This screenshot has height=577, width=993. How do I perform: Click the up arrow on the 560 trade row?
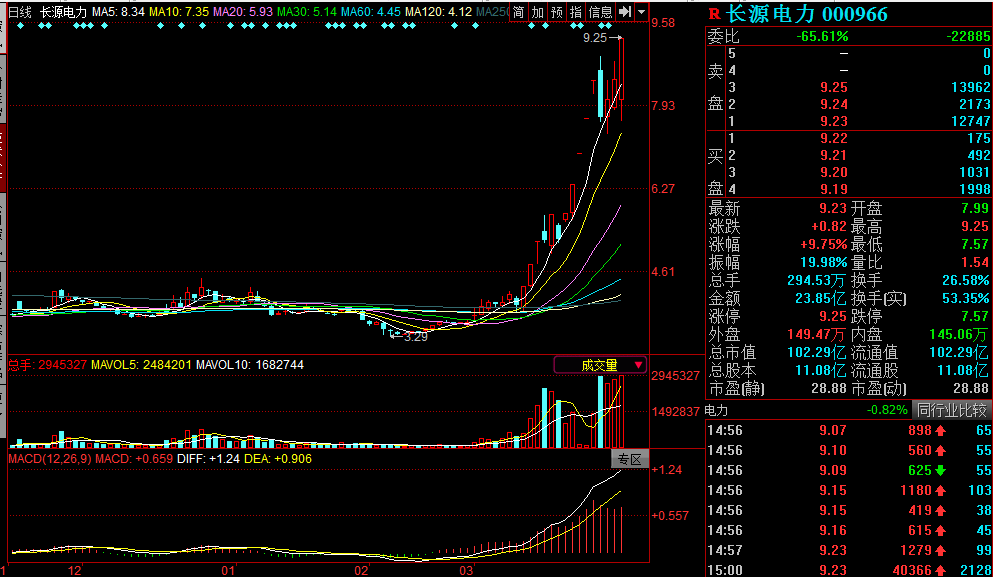(x=940, y=450)
